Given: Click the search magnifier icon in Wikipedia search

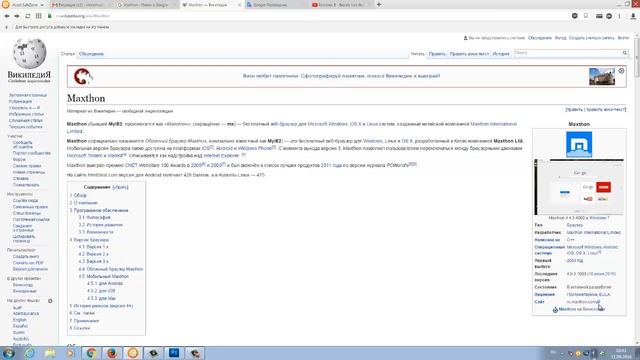Looking at the screenshot, I should [x=624, y=53].
